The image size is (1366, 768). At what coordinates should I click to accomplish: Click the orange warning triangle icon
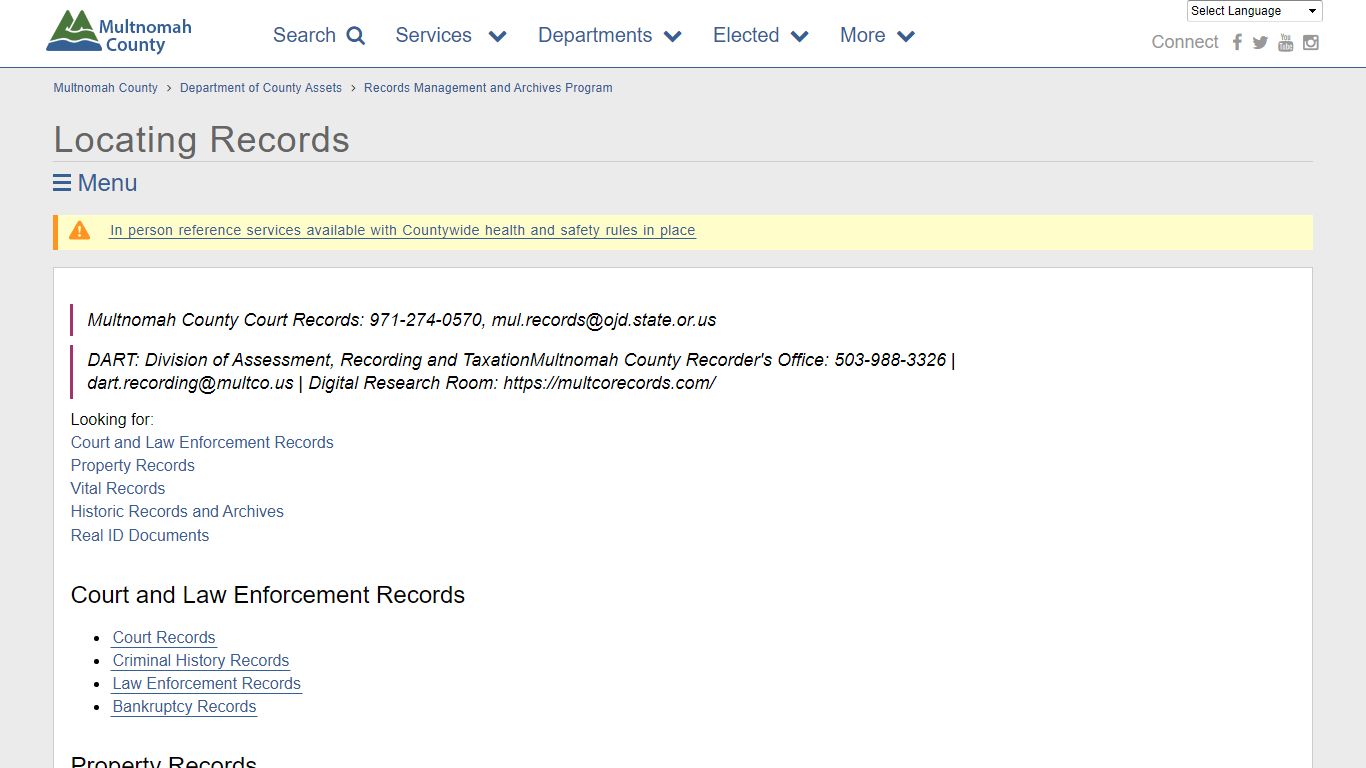pyautogui.click(x=80, y=231)
